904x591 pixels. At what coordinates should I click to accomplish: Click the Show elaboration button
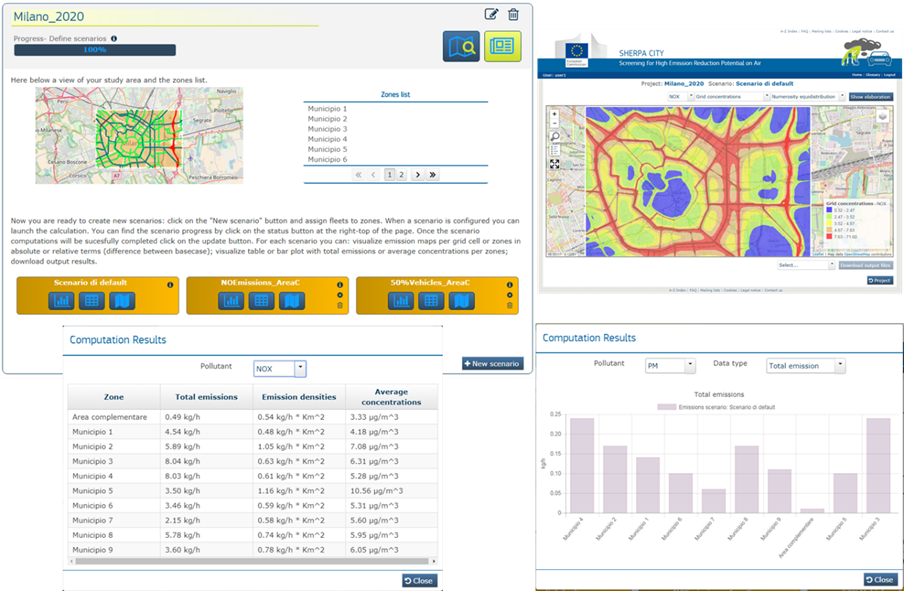tap(871, 97)
